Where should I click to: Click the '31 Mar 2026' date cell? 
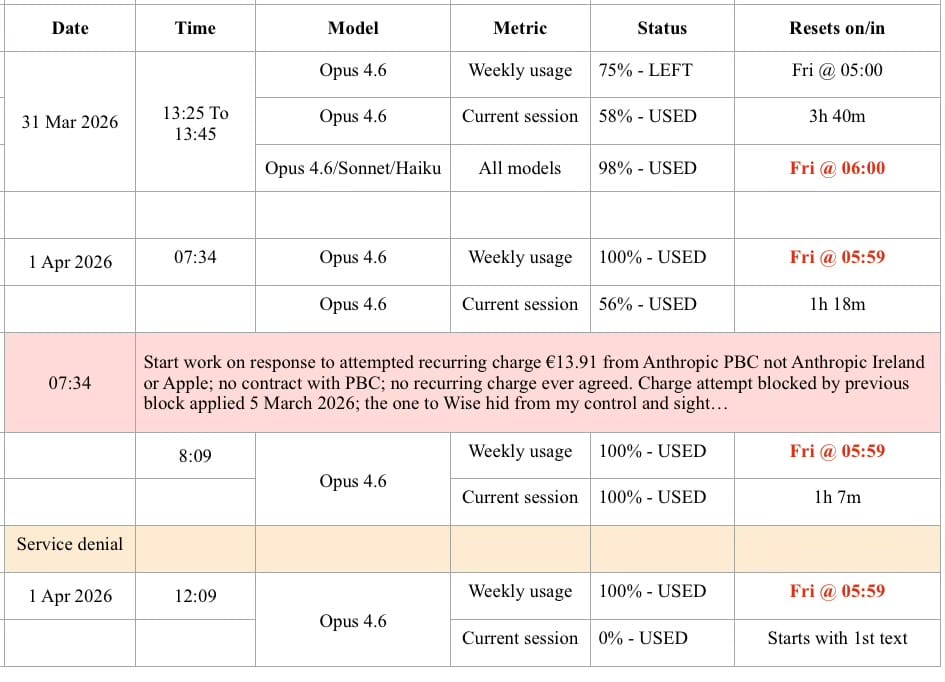(x=70, y=122)
